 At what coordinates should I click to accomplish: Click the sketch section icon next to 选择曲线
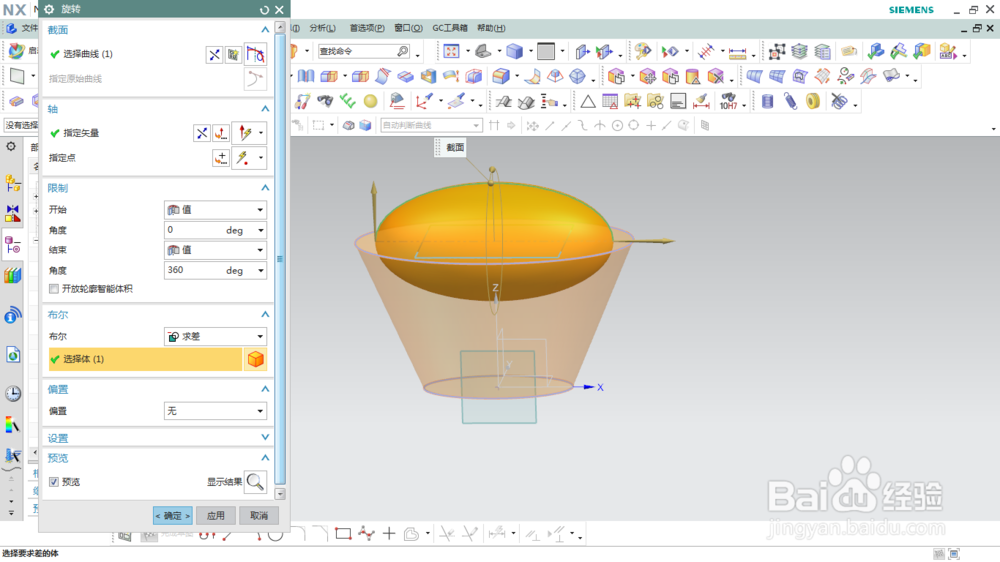(x=234, y=55)
